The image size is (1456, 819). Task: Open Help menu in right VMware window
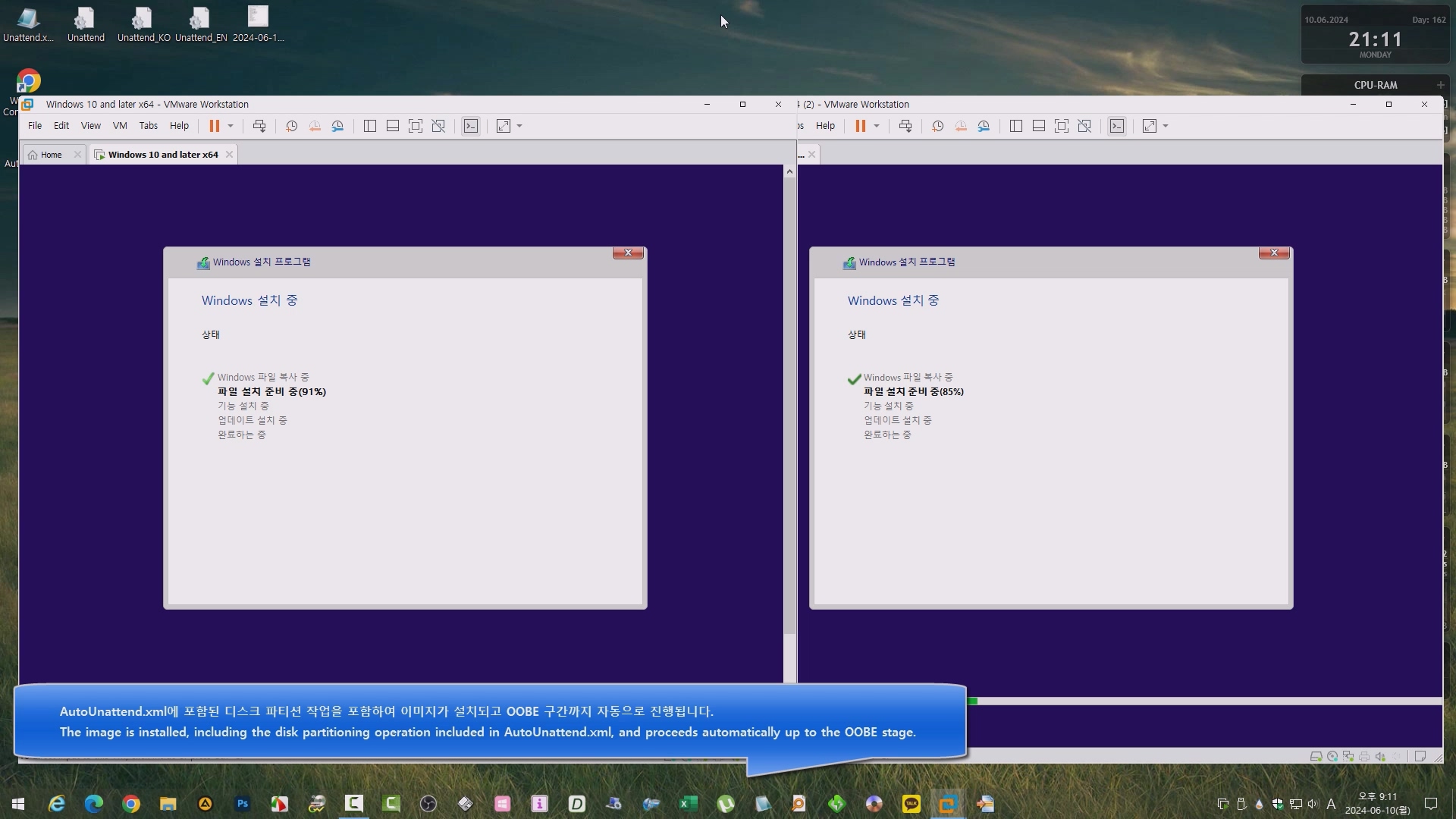coord(825,126)
